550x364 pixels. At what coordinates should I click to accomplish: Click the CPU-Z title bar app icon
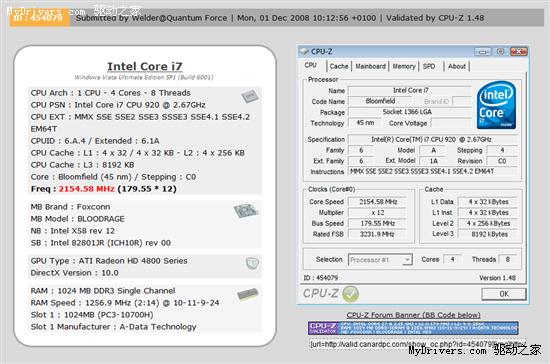(x=304, y=52)
